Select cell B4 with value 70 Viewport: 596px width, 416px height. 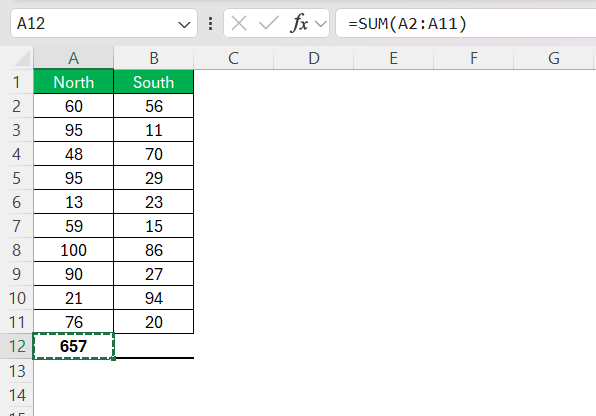tap(154, 154)
